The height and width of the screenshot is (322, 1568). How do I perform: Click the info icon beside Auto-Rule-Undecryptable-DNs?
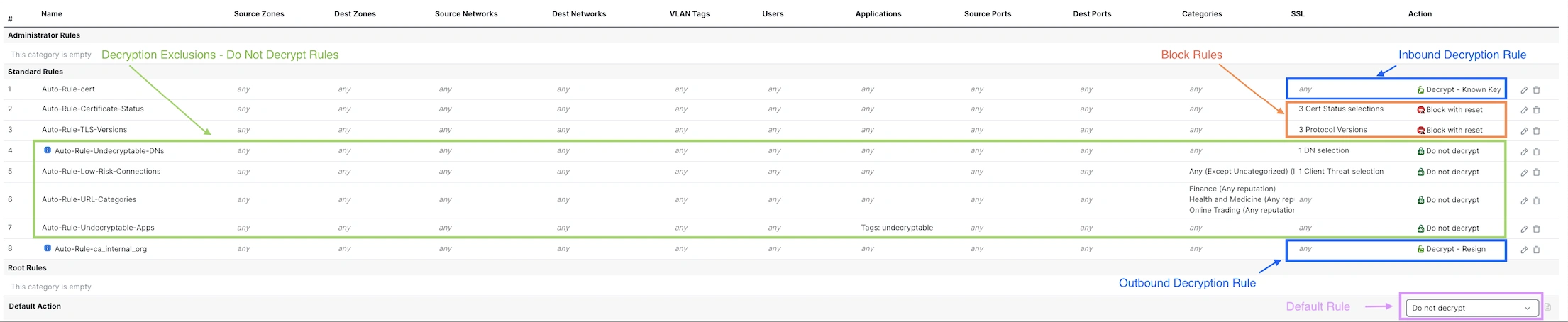[48, 150]
